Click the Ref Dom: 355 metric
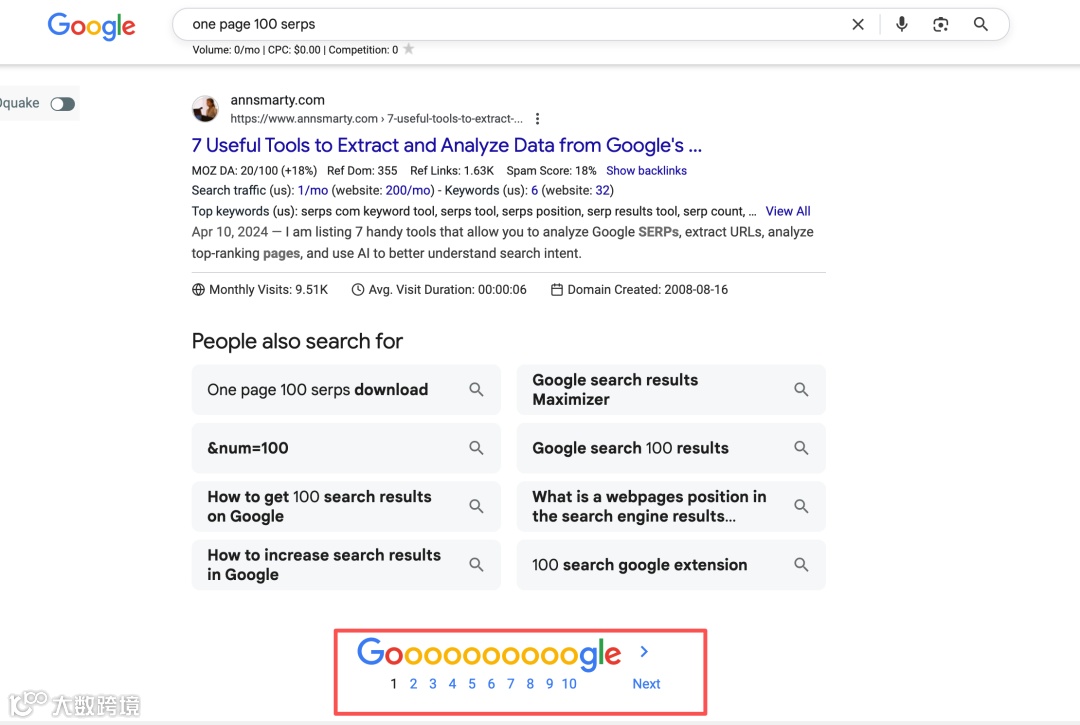The image size is (1080, 725). (362, 171)
